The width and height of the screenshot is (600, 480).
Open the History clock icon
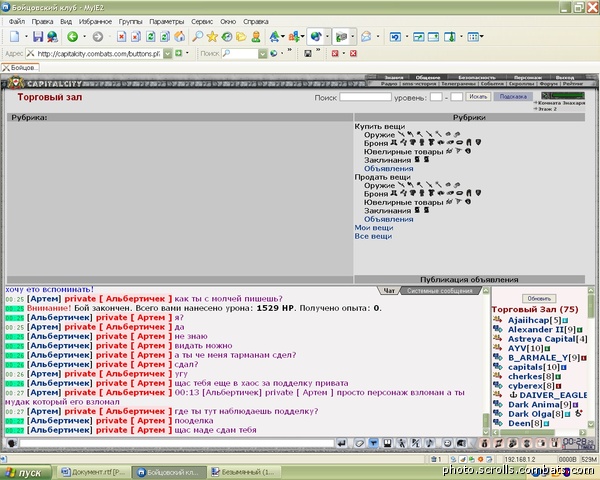coord(227,37)
